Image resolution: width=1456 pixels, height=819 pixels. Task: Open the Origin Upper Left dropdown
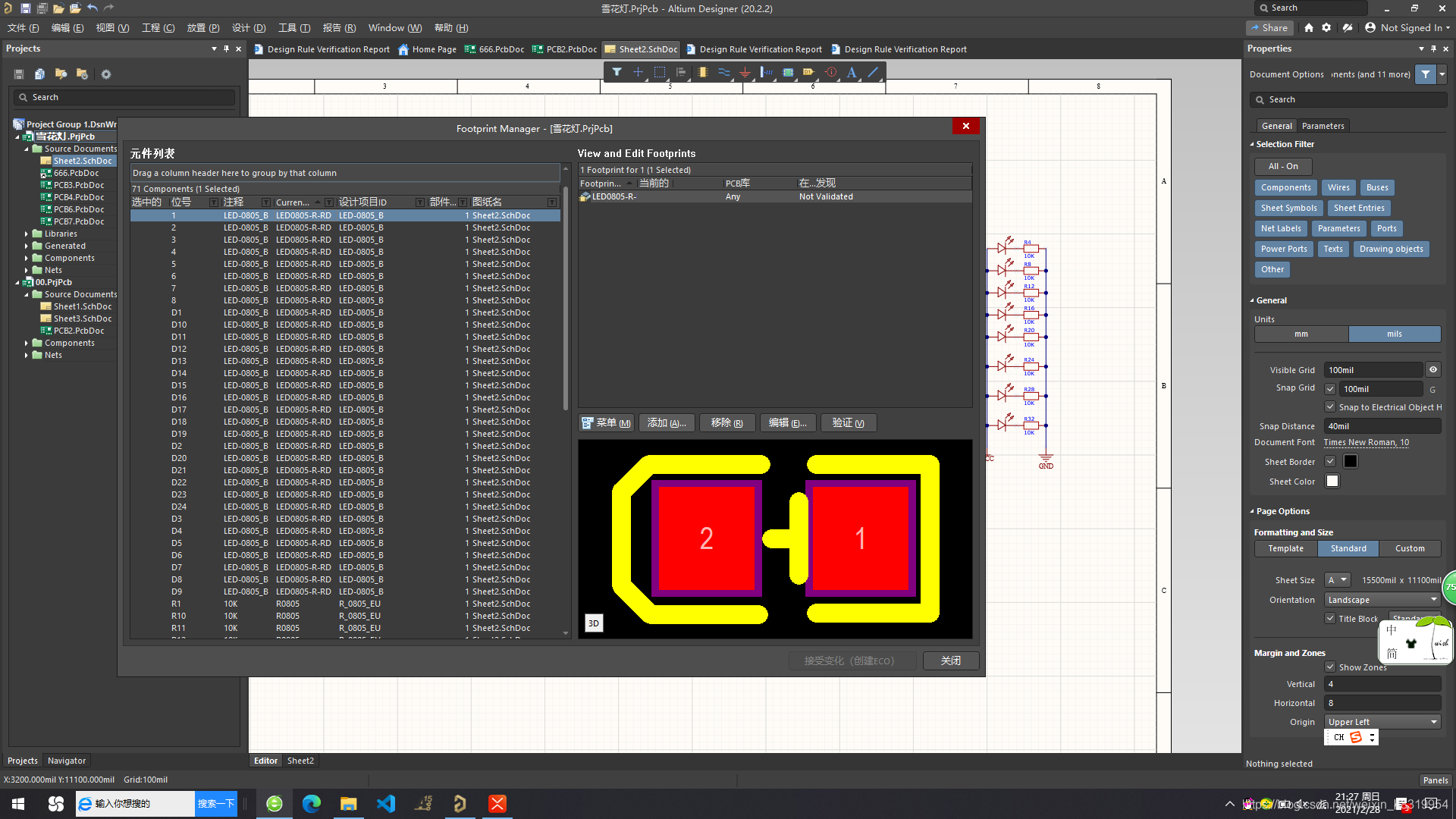coord(1383,722)
